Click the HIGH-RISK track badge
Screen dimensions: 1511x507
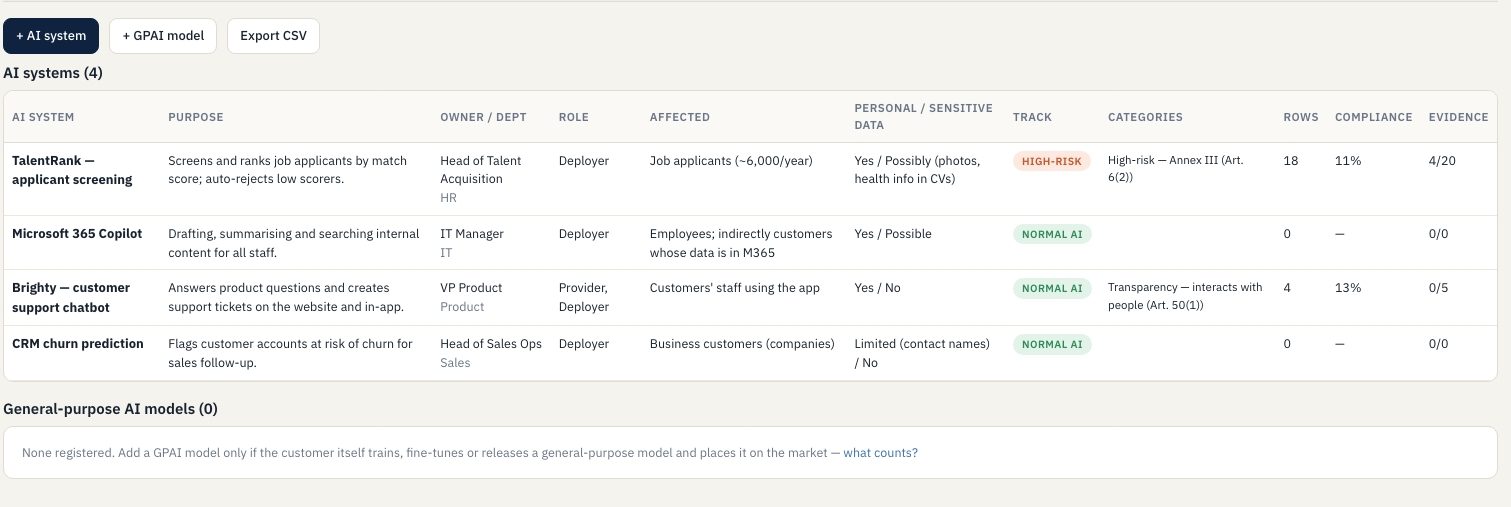coord(1052,161)
